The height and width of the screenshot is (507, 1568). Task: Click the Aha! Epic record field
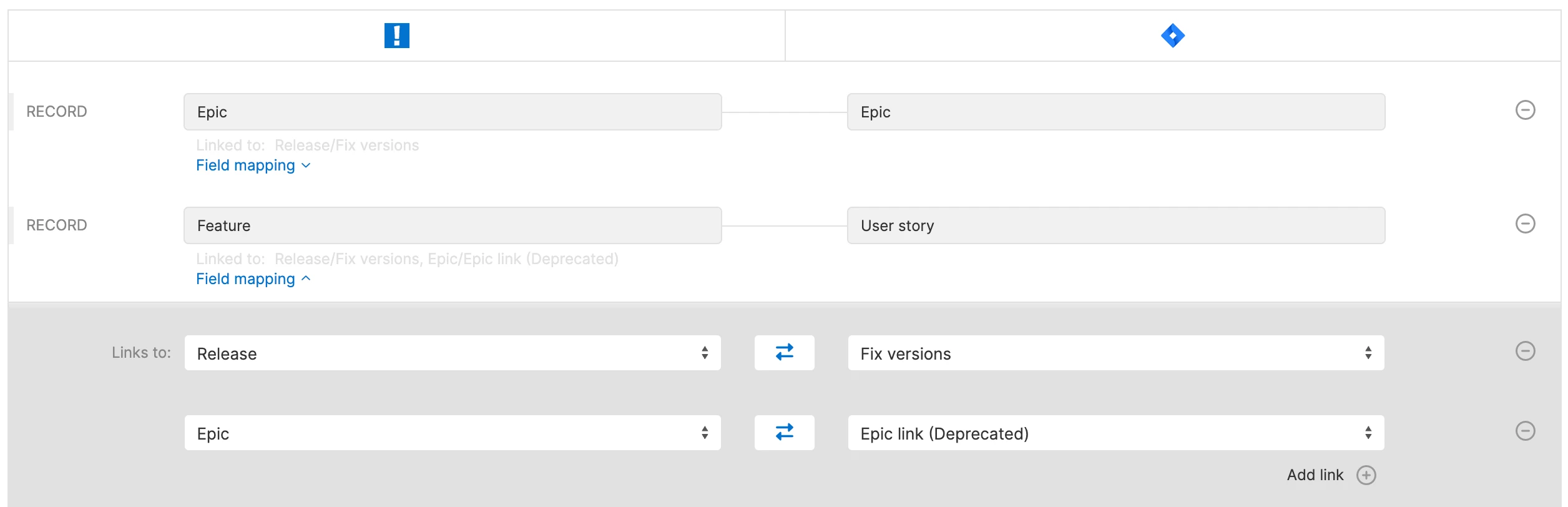pyautogui.click(x=452, y=112)
